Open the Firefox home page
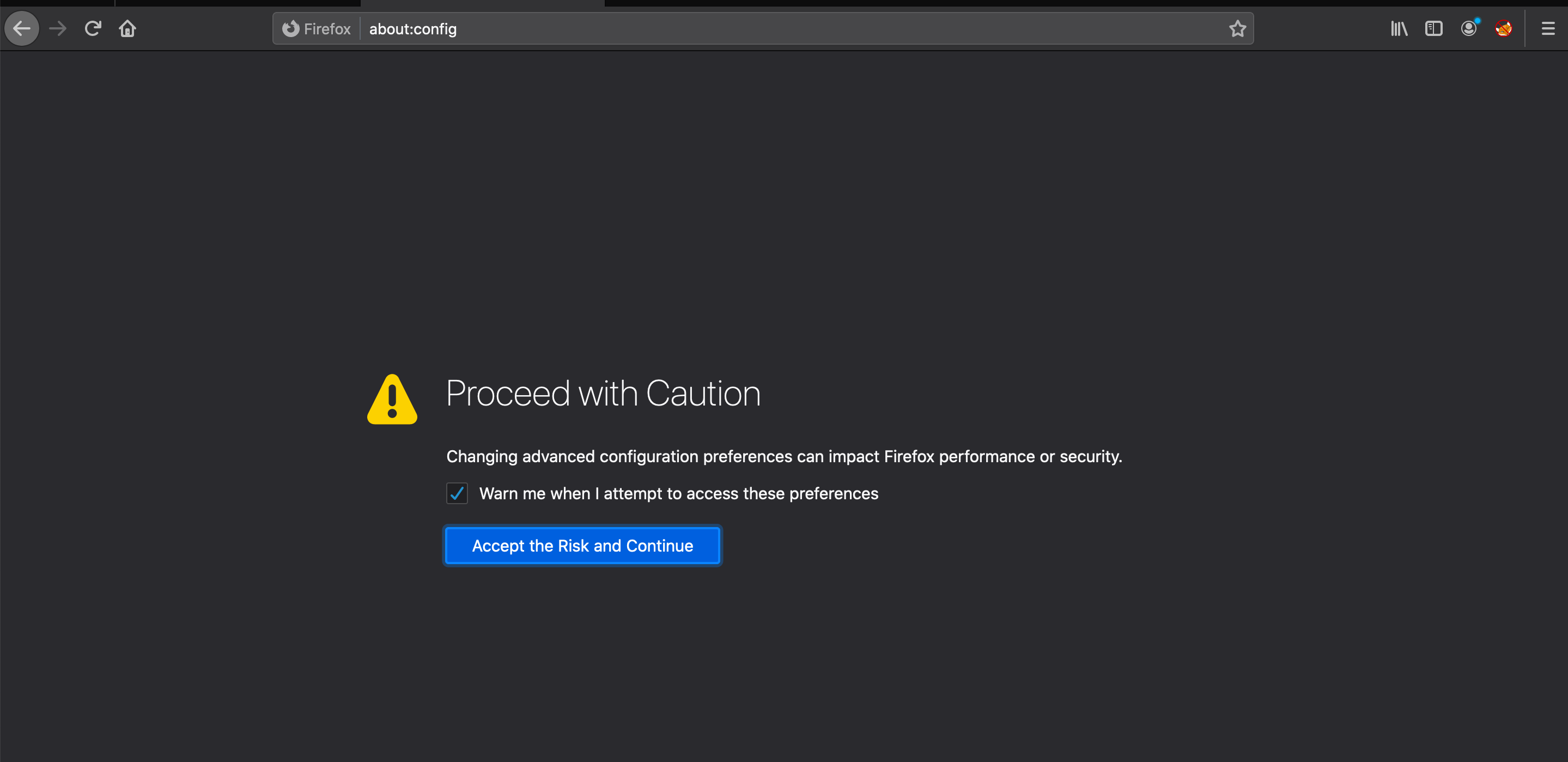 point(127,29)
